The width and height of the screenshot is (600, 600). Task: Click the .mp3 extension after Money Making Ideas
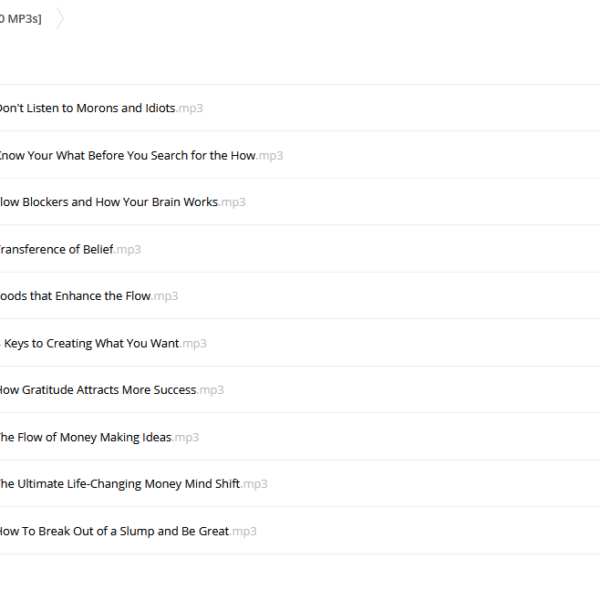pos(185,438)
